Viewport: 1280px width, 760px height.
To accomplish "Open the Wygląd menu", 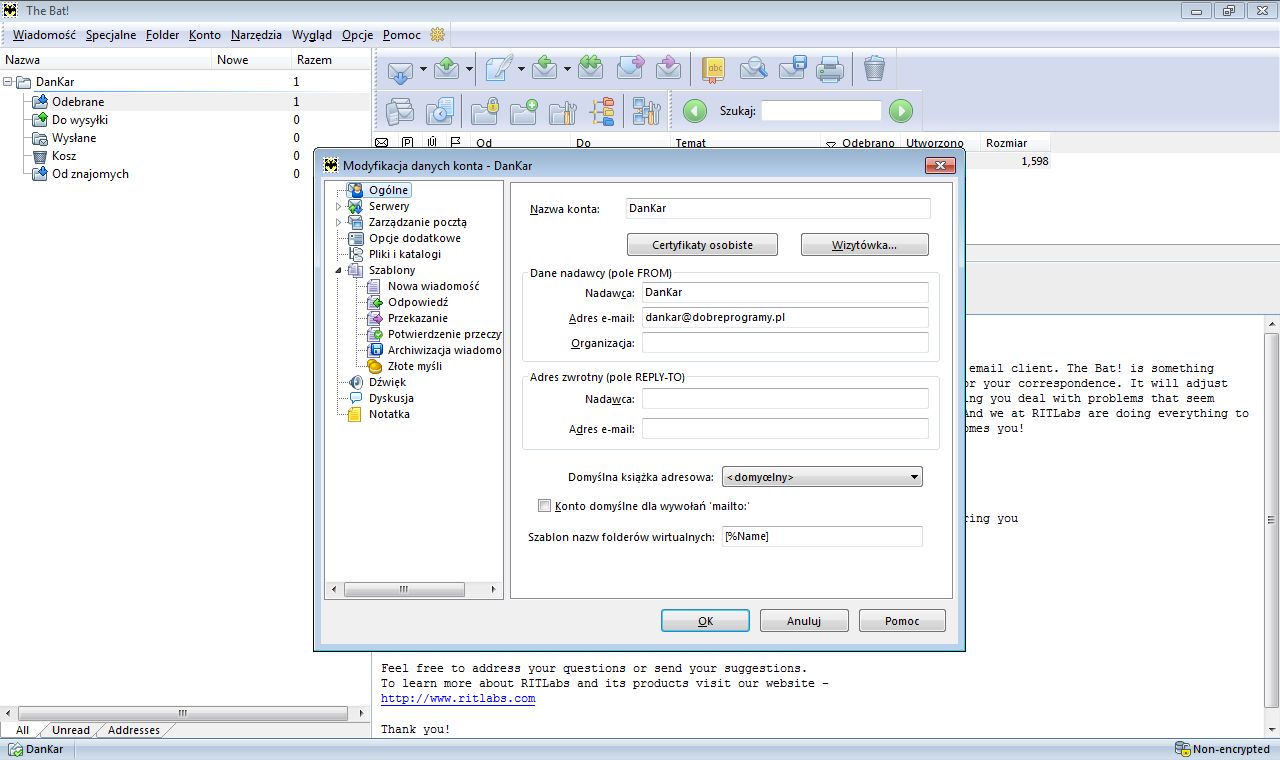I will [312, 35].
